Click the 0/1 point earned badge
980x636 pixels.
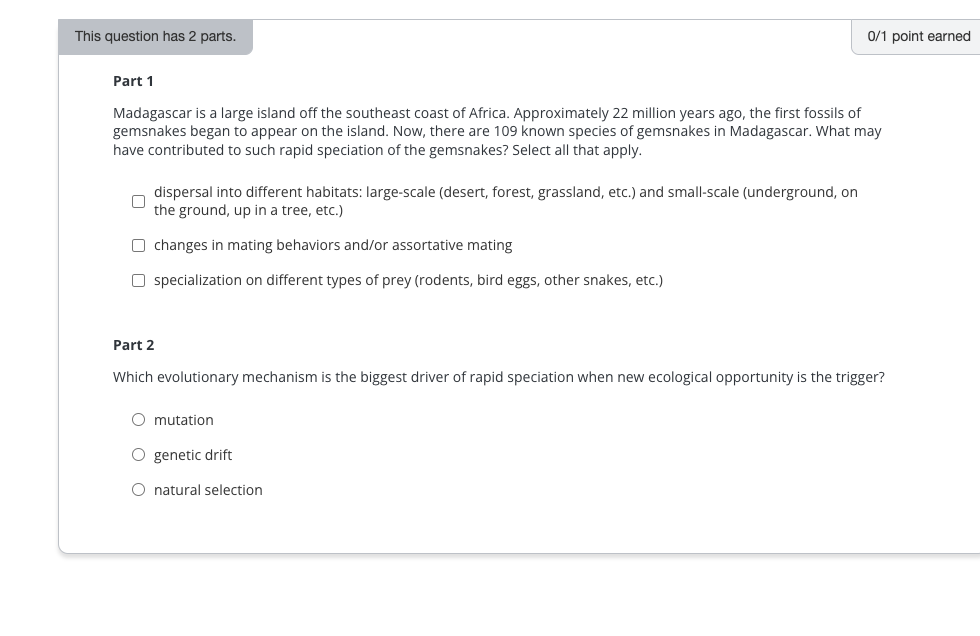[x=918, y=35]
